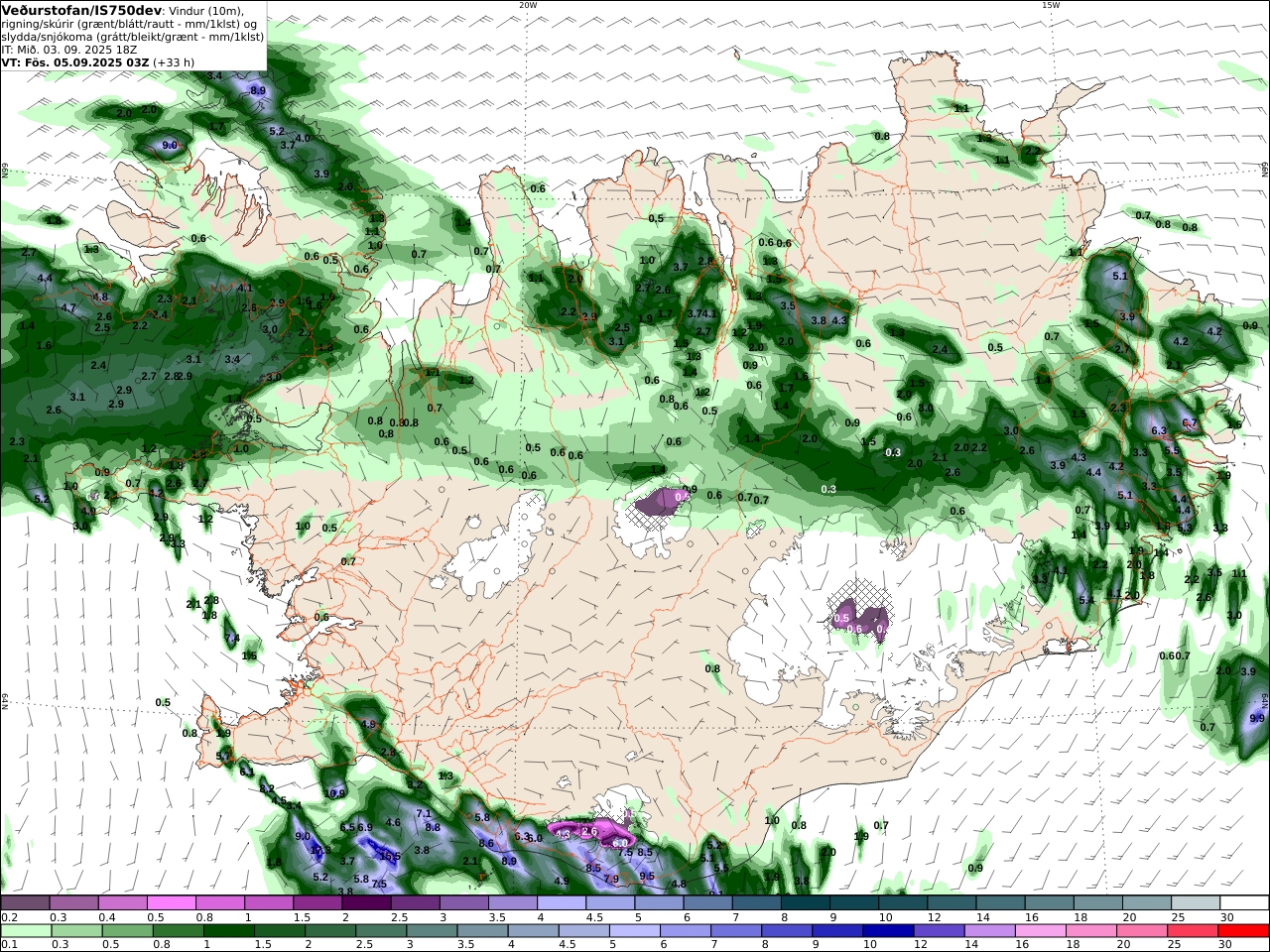1270x952 pixels.
Task: Click the '20W' longitude label at top
Action: click(527, 5)
